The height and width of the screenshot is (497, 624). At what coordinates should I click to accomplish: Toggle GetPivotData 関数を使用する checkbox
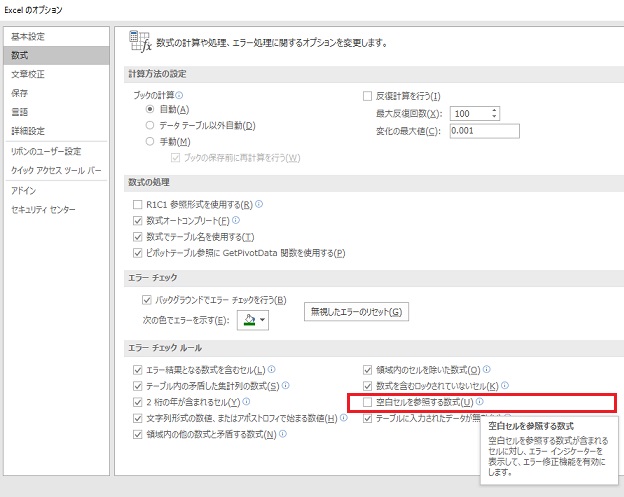click(x=137, y=253)
